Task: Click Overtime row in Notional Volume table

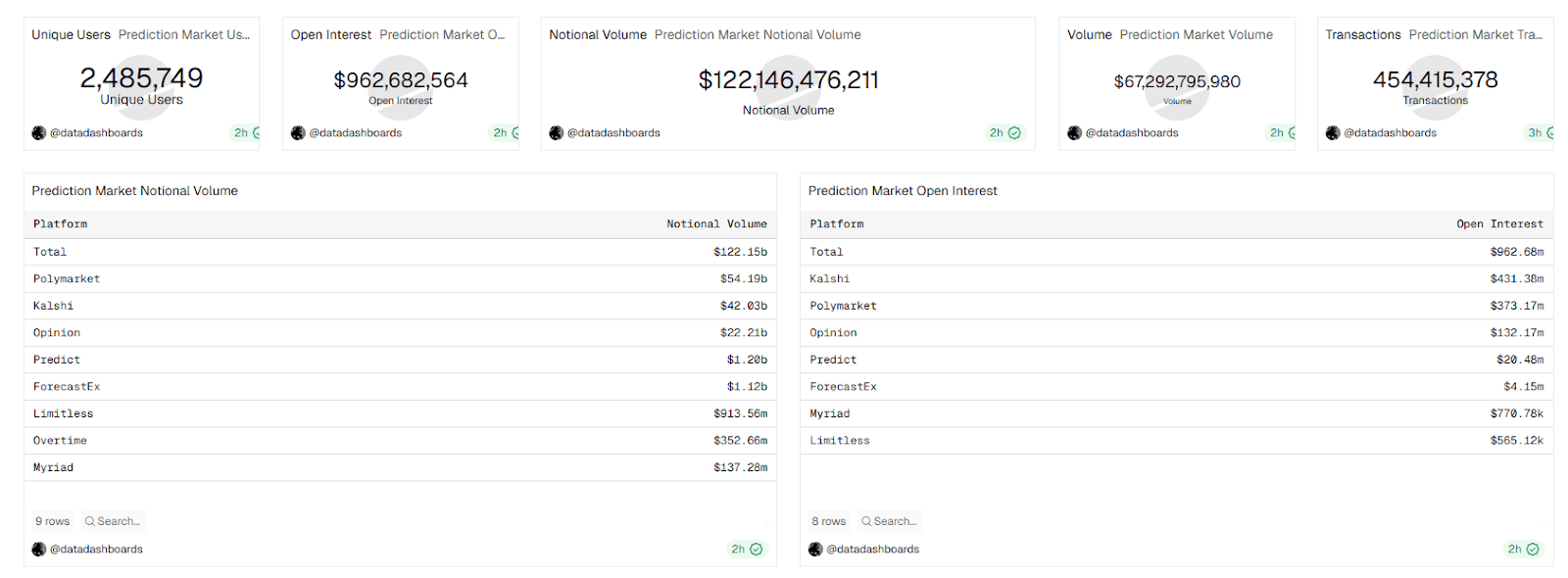Action: [x=400, y=441]
